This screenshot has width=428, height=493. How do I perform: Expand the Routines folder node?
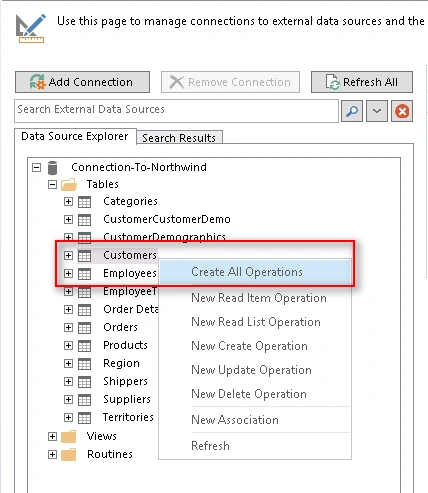(52, 454)
